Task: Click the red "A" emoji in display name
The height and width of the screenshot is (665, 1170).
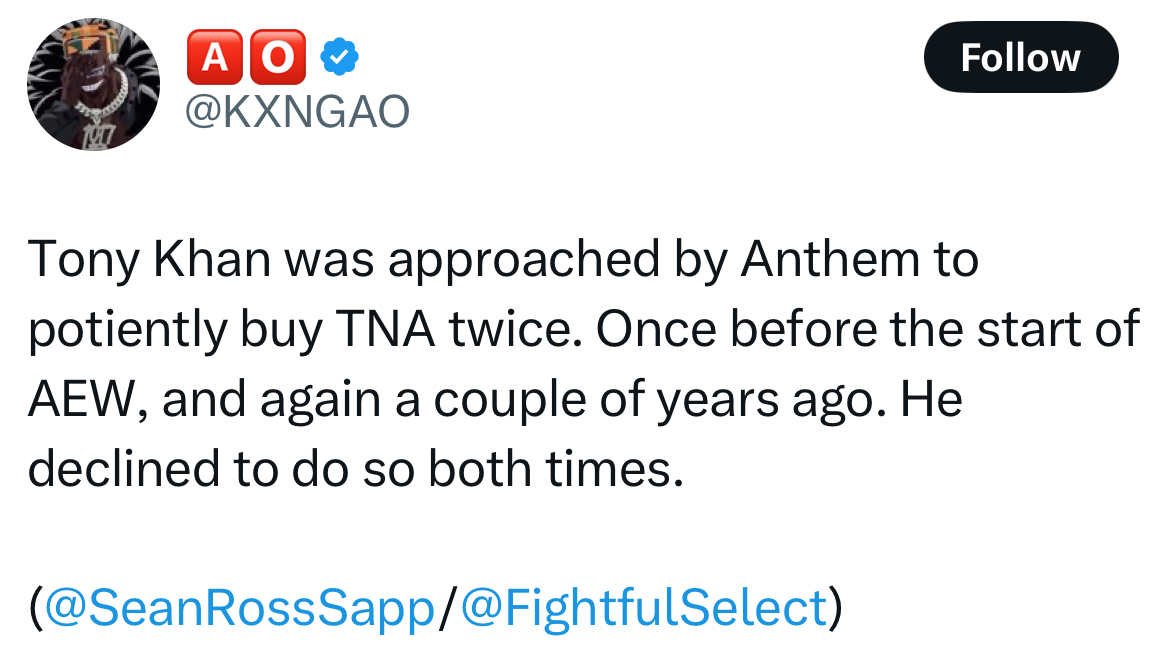Action: 214,60
